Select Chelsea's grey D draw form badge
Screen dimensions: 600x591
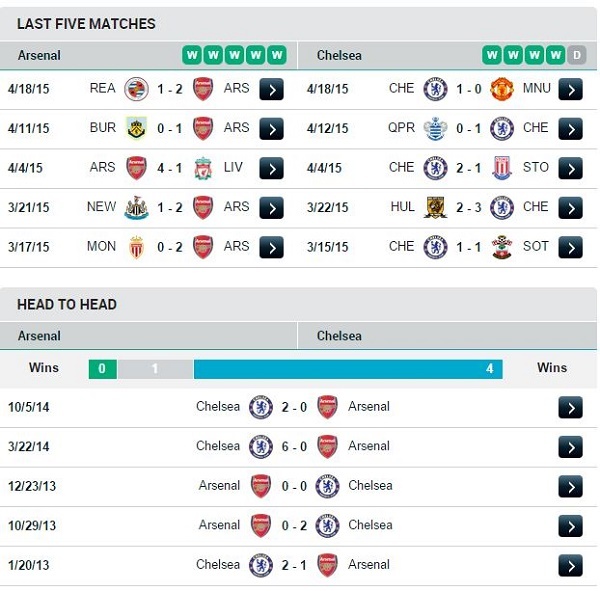point(577,55)
